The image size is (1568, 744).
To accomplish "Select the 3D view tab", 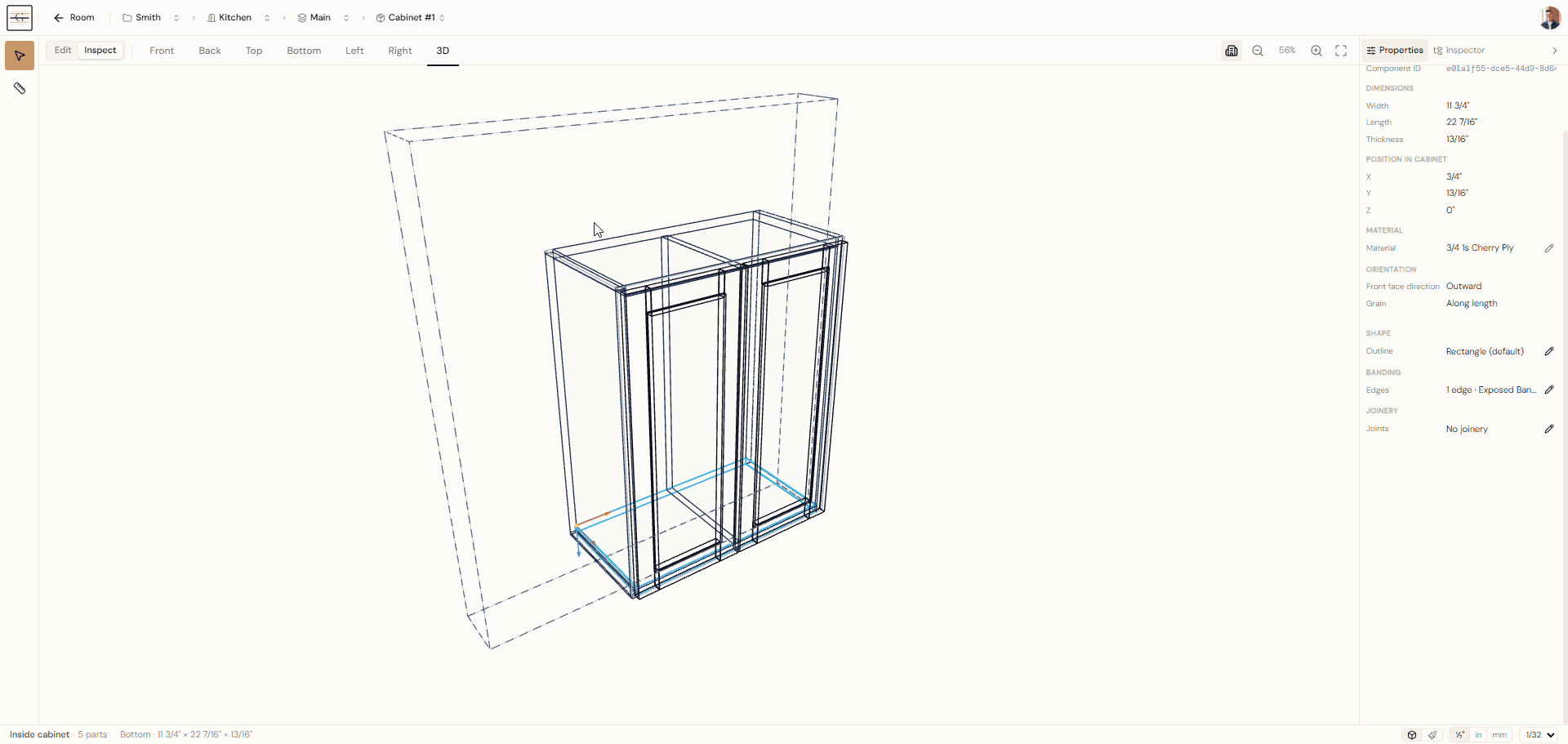I will 443,51.
